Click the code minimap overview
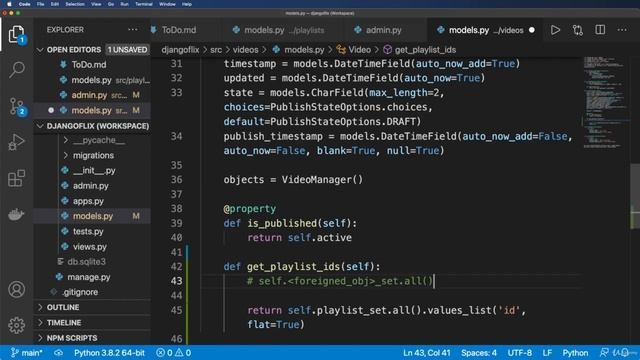Image resolution: width=640 pixels, height=360 pixels. point(605,102)
